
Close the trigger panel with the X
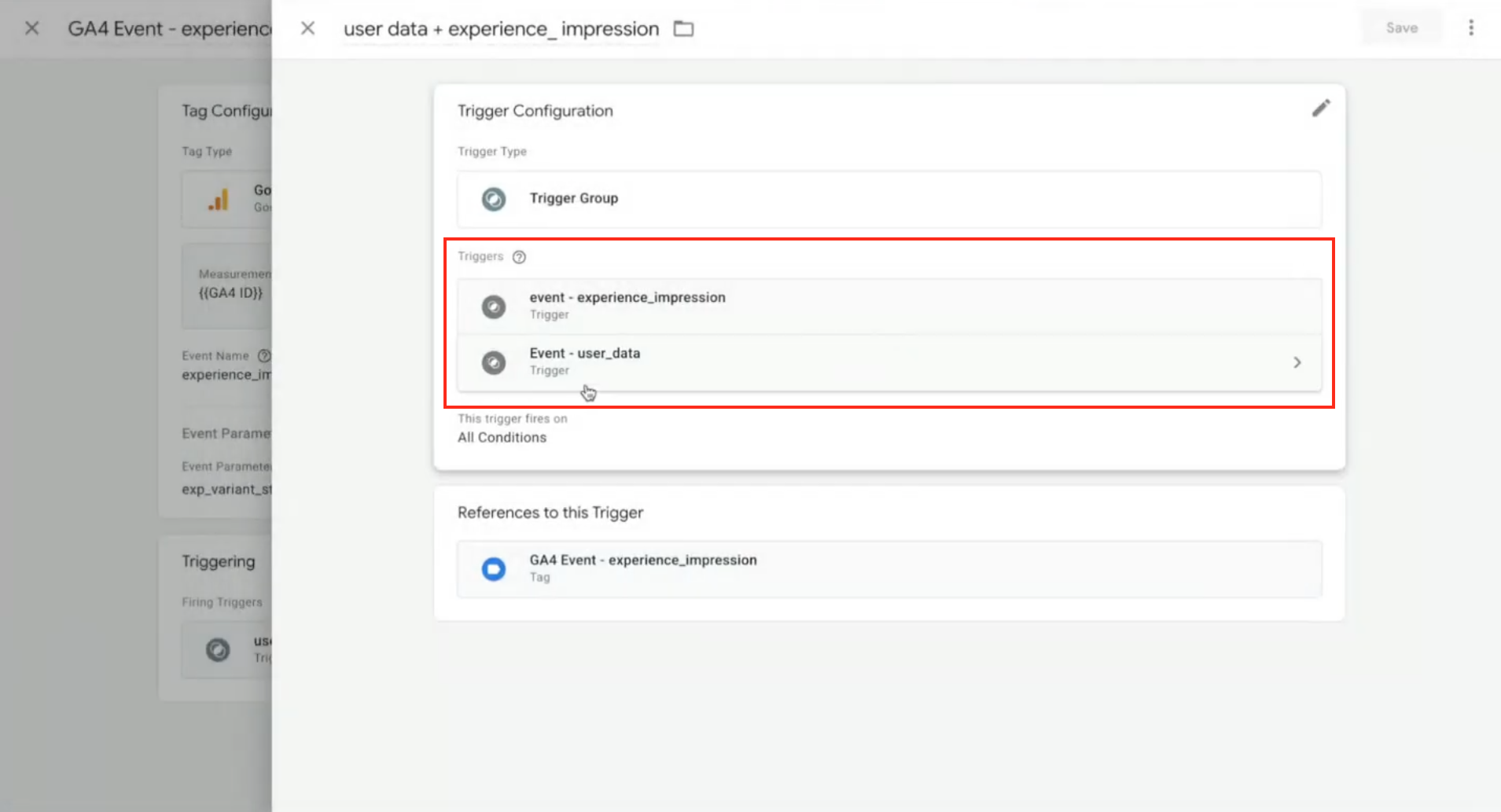[308, 29]
